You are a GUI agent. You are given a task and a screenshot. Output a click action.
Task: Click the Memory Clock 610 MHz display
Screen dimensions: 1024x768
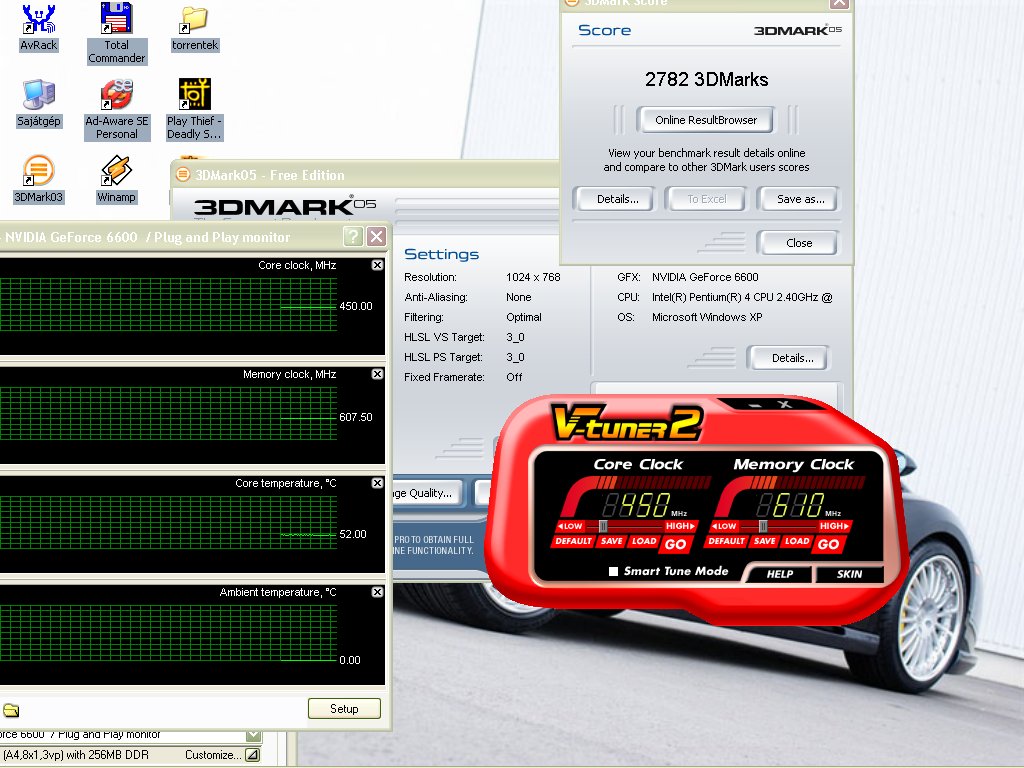point(791,505)
